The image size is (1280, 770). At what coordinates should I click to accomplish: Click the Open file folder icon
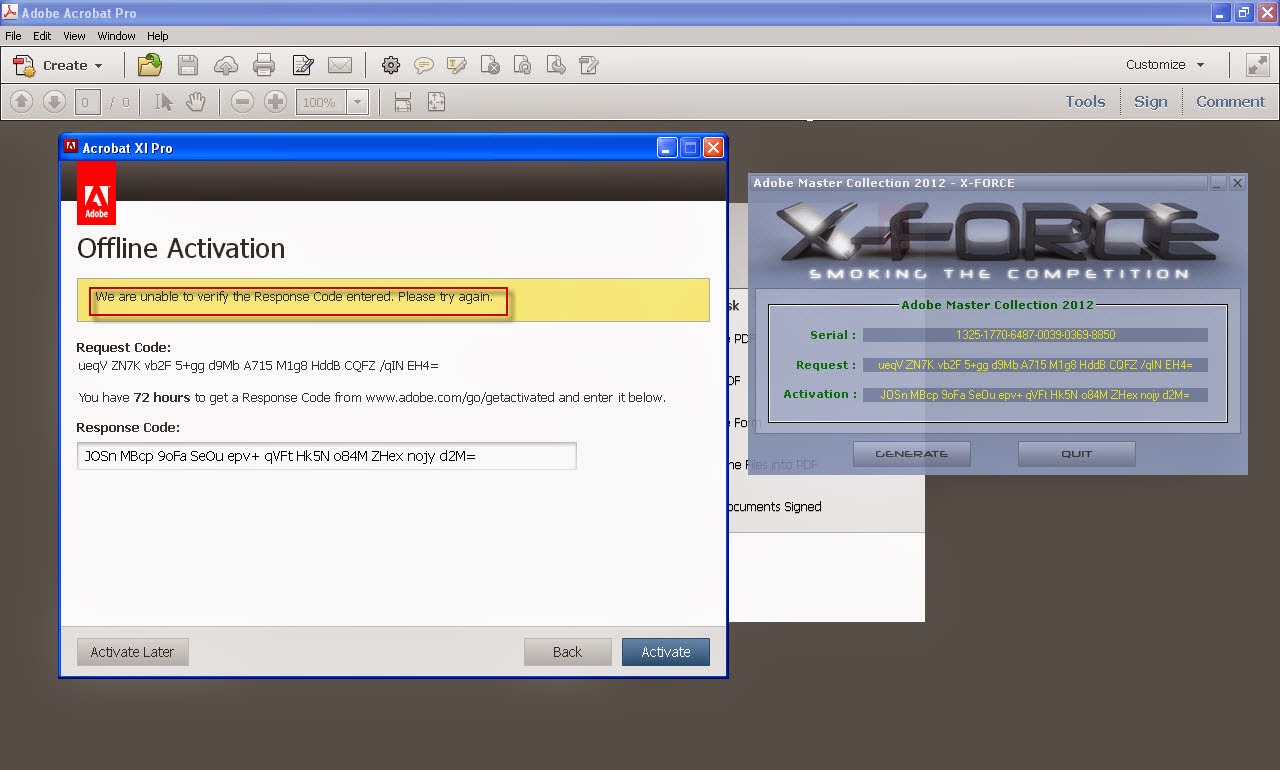click(150, 65)
